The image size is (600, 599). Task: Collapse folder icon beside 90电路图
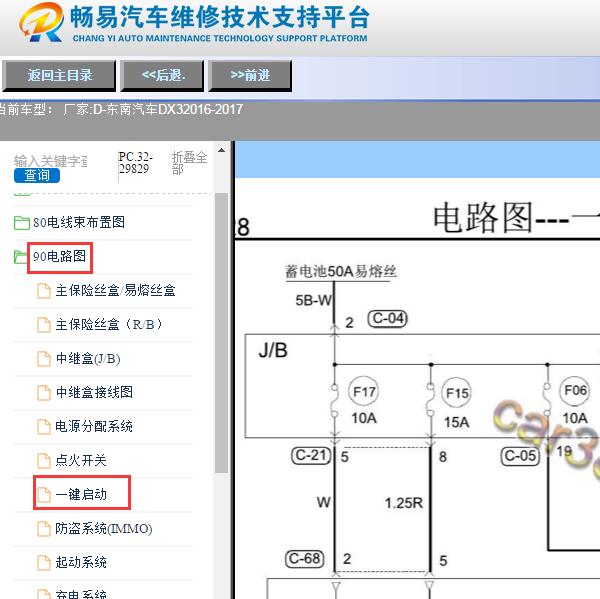[x=20, y=257]
